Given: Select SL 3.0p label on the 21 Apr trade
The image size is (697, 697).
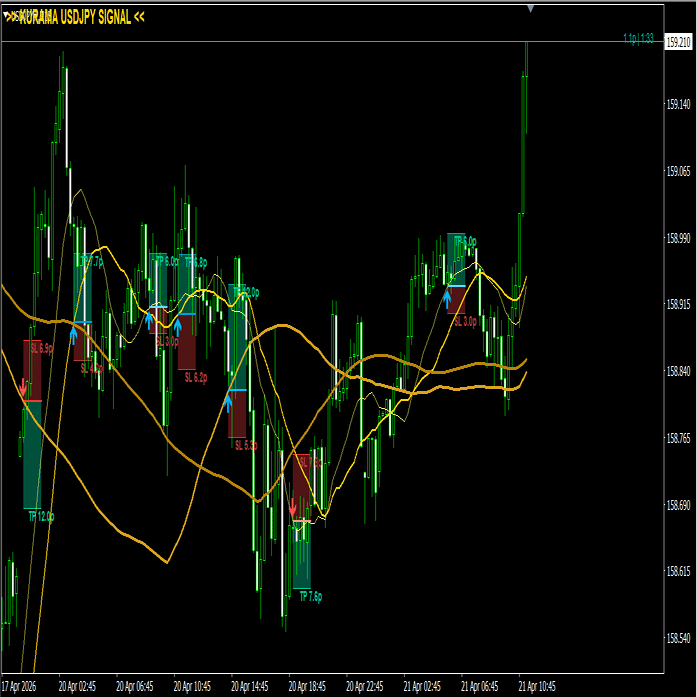Looking at the screenshot, I should point(465,321).
